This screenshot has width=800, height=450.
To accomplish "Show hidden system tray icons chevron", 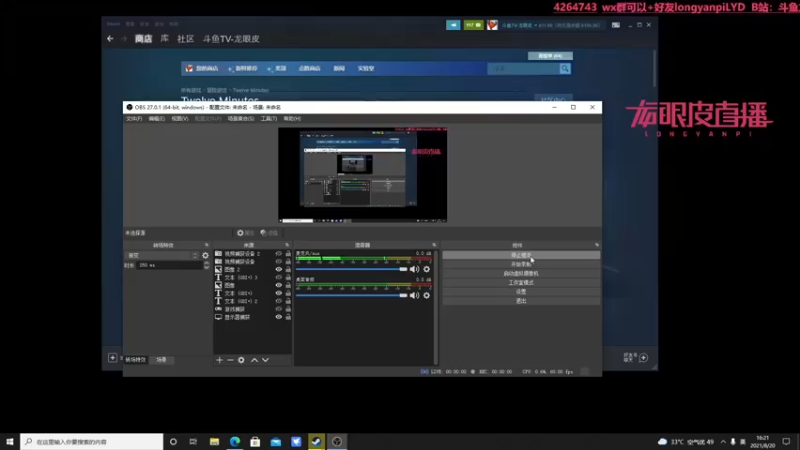I will pyautogui.click(x=723, y=441).
